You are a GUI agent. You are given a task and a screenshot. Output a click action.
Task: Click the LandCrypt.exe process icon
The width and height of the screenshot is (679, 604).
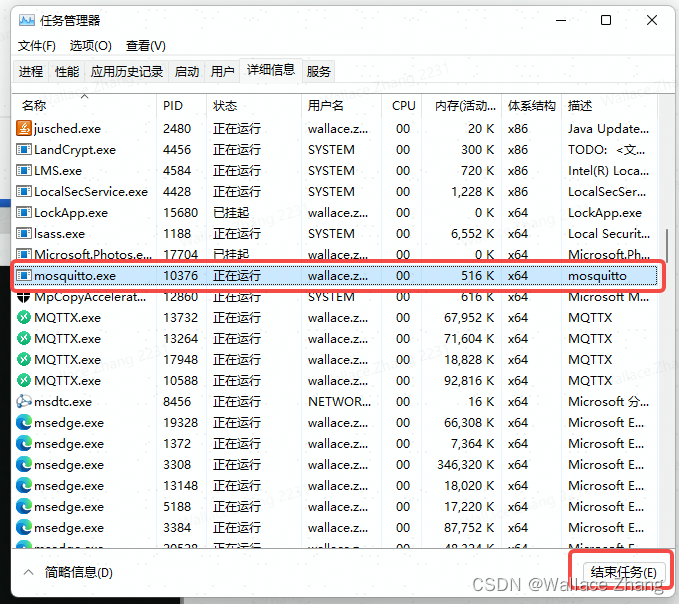pos(24,149)
